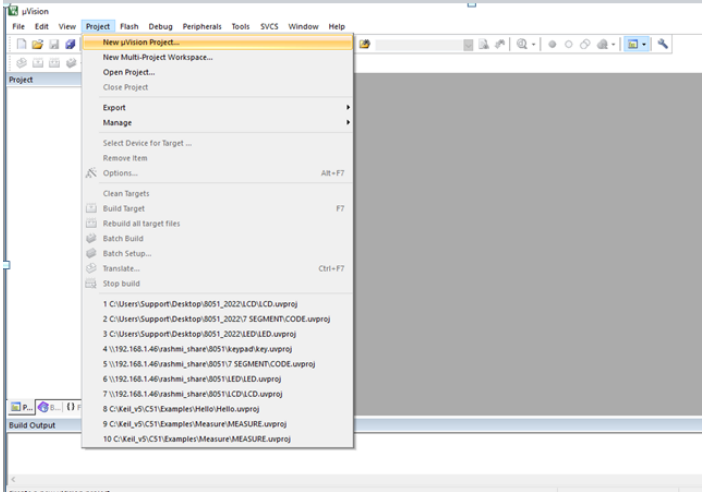
Task: Toggle breakpoint using red circle icon
Action: (x=551, y=44)
